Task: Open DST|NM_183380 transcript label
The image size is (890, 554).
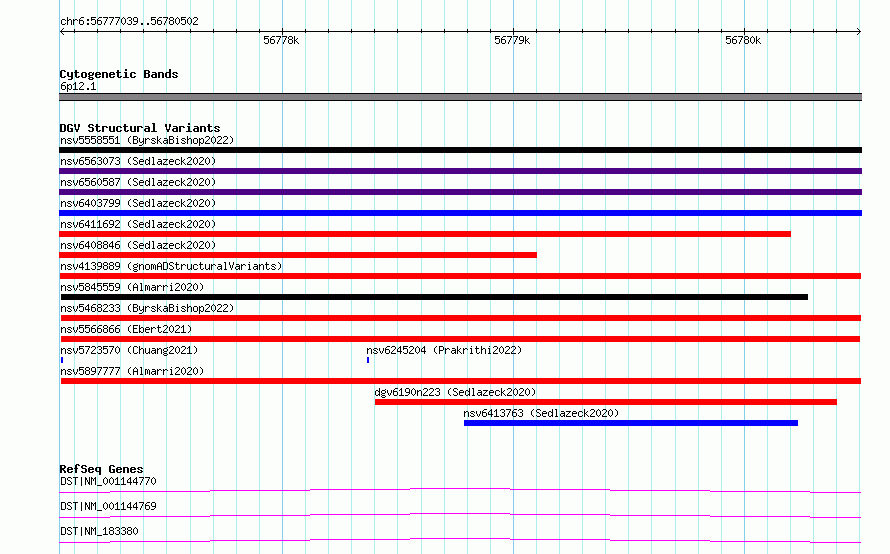Action: pyautogui.click(x=99, y=531)
